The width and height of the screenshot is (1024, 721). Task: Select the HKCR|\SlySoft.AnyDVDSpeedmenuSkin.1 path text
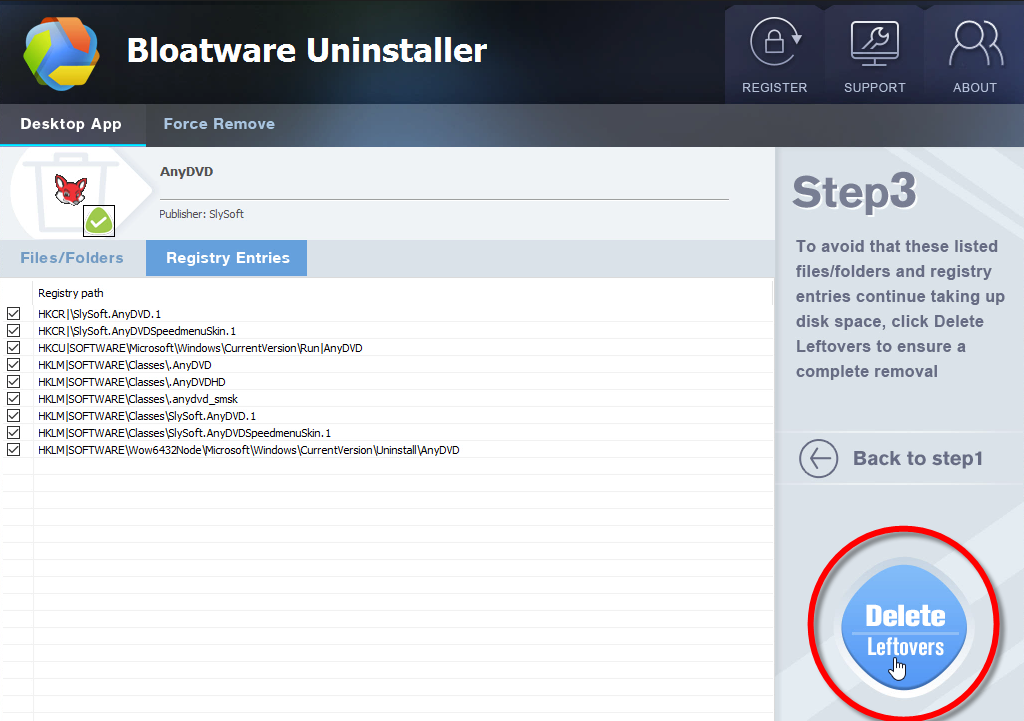pos(137,331)
